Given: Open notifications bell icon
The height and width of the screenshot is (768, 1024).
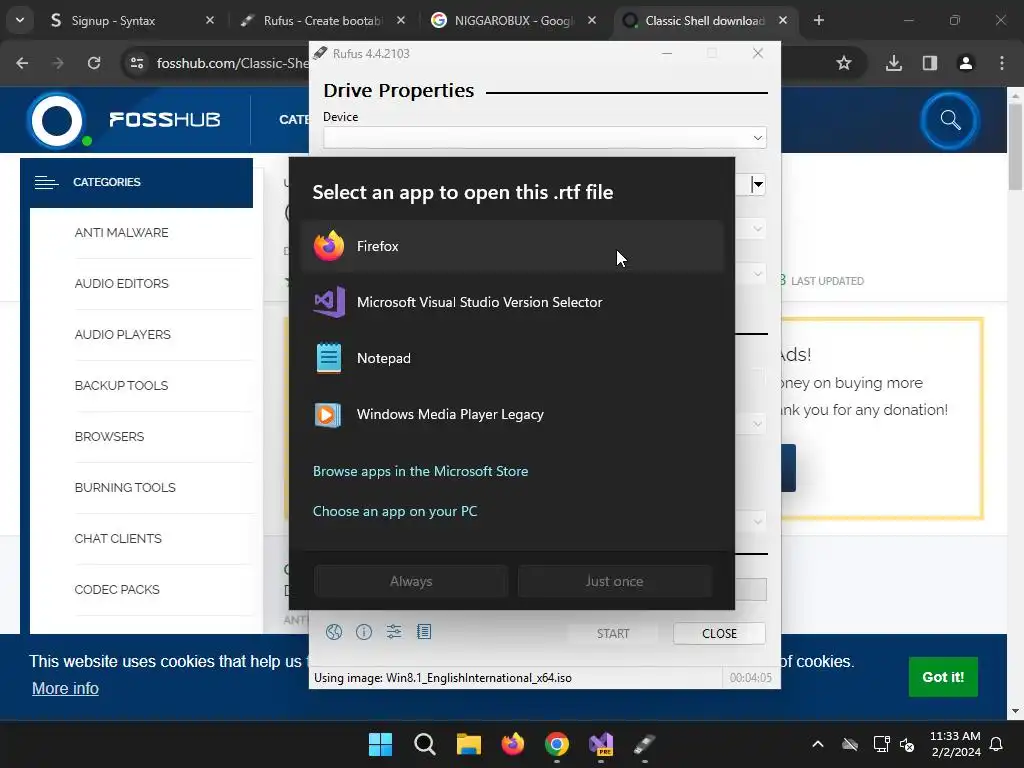Looking at the screenshot, I should (997, 744).
